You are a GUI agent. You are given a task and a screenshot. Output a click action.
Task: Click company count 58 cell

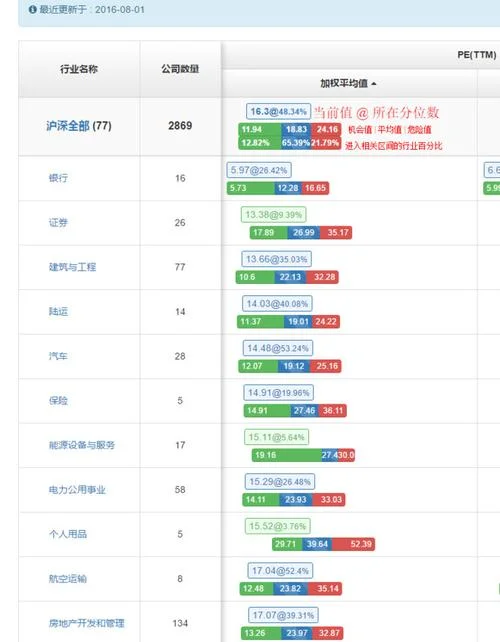click(180, 490)
